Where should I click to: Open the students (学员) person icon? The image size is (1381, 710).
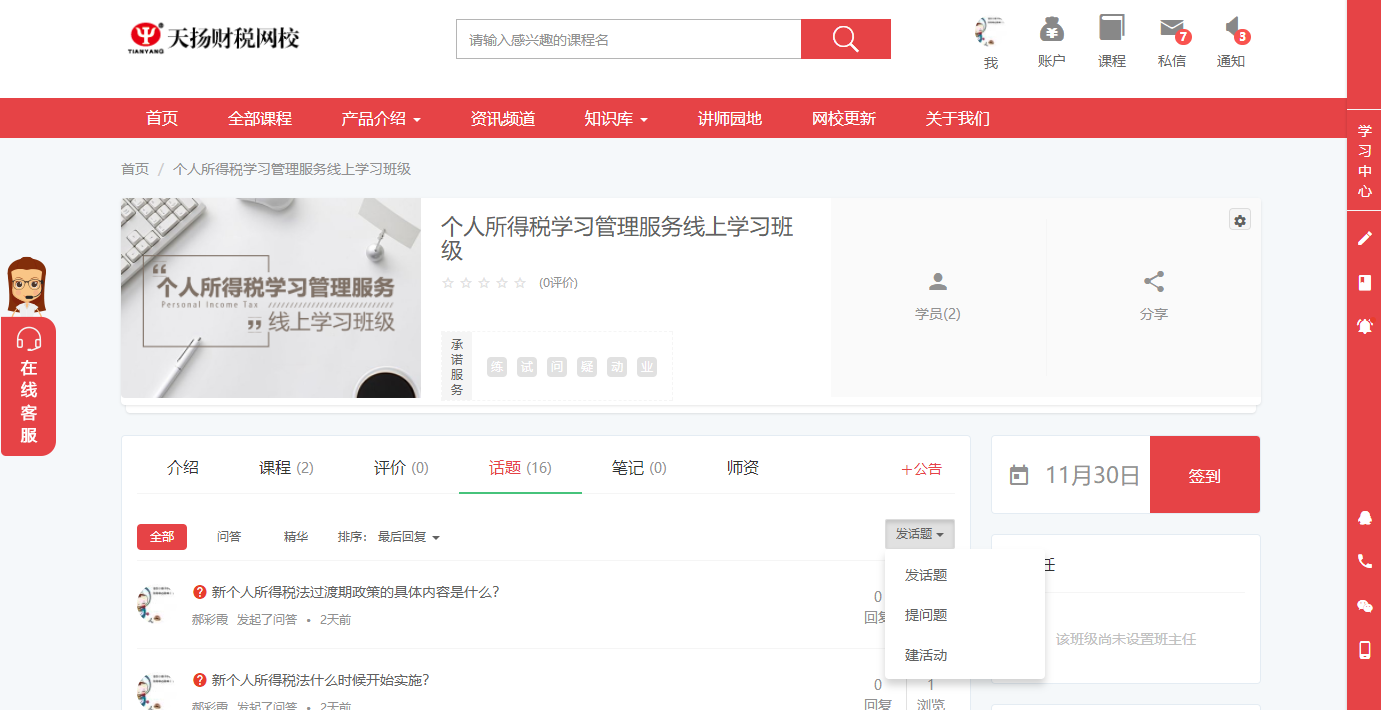(937, 282)
